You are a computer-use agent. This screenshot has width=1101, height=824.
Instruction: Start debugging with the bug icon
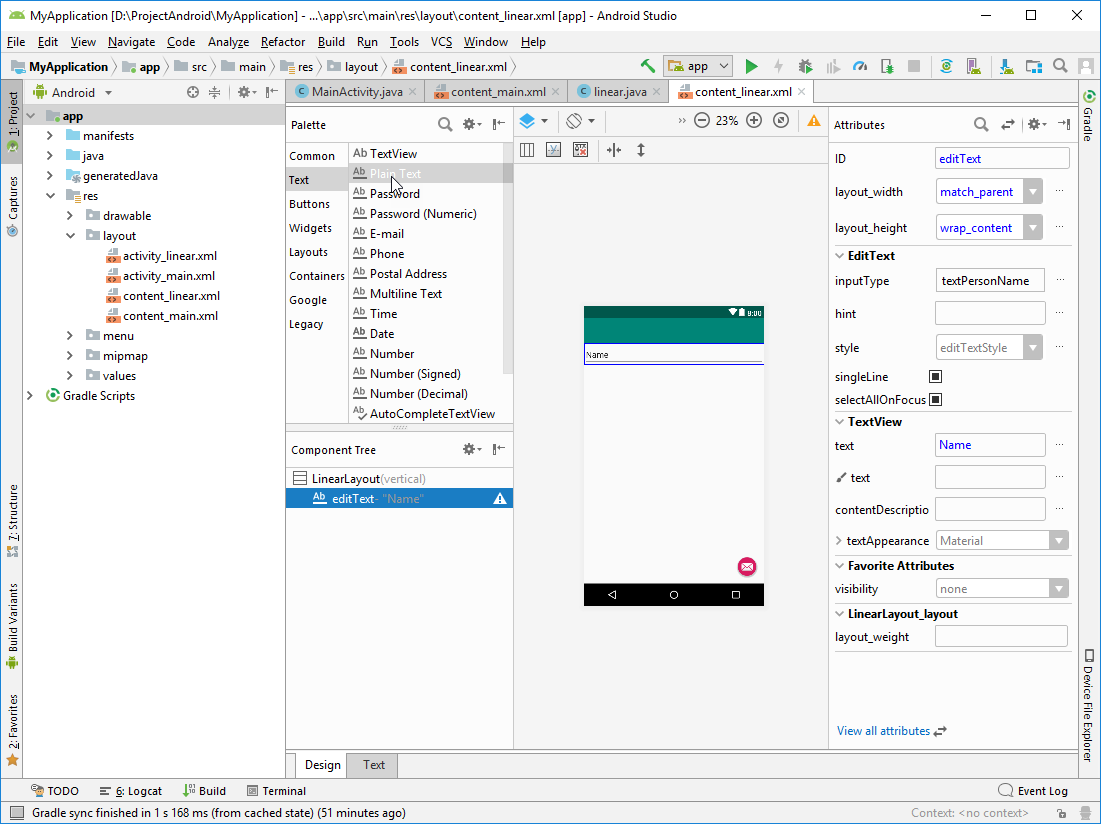point(805,67)
